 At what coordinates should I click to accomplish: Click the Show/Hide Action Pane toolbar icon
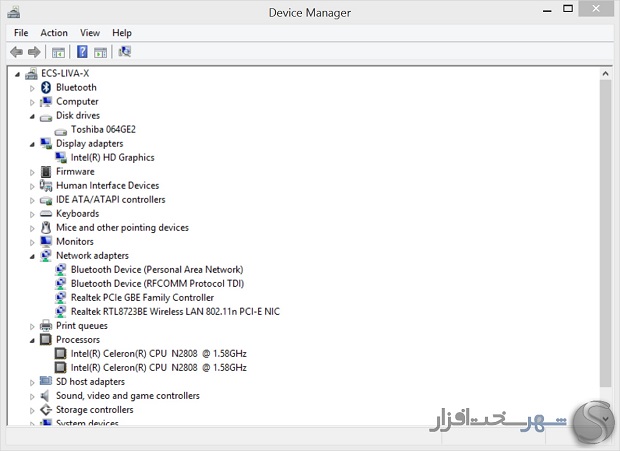[100, 52]
